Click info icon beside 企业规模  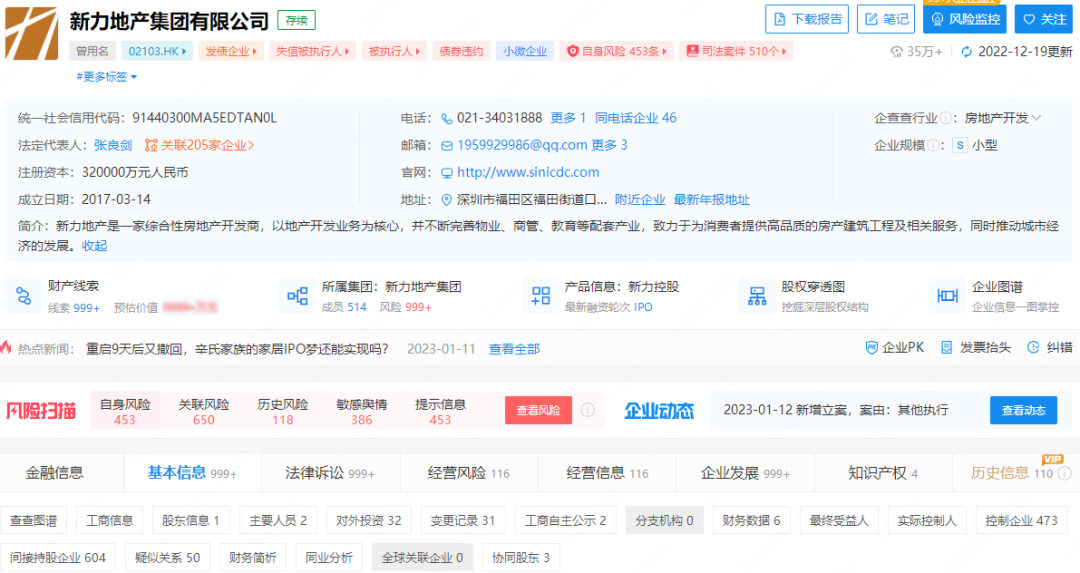pos(933,145)
